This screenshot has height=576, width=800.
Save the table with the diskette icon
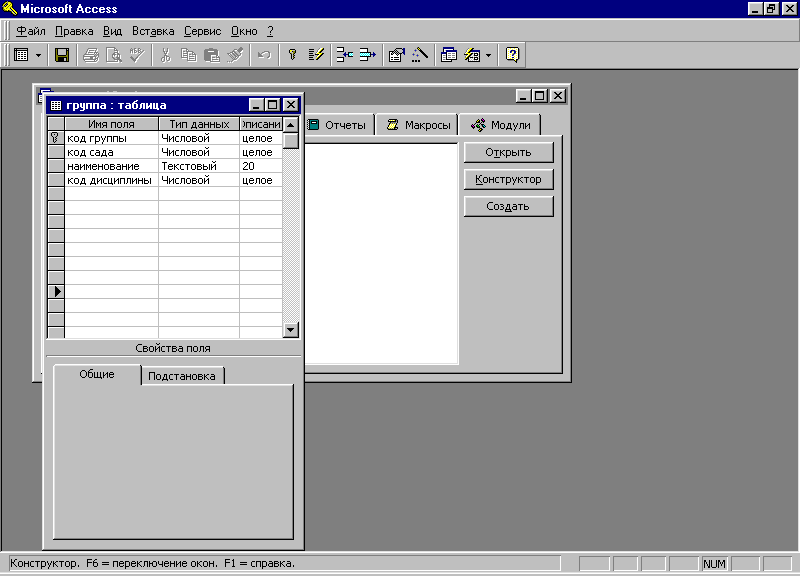click(x=62, y=55)
